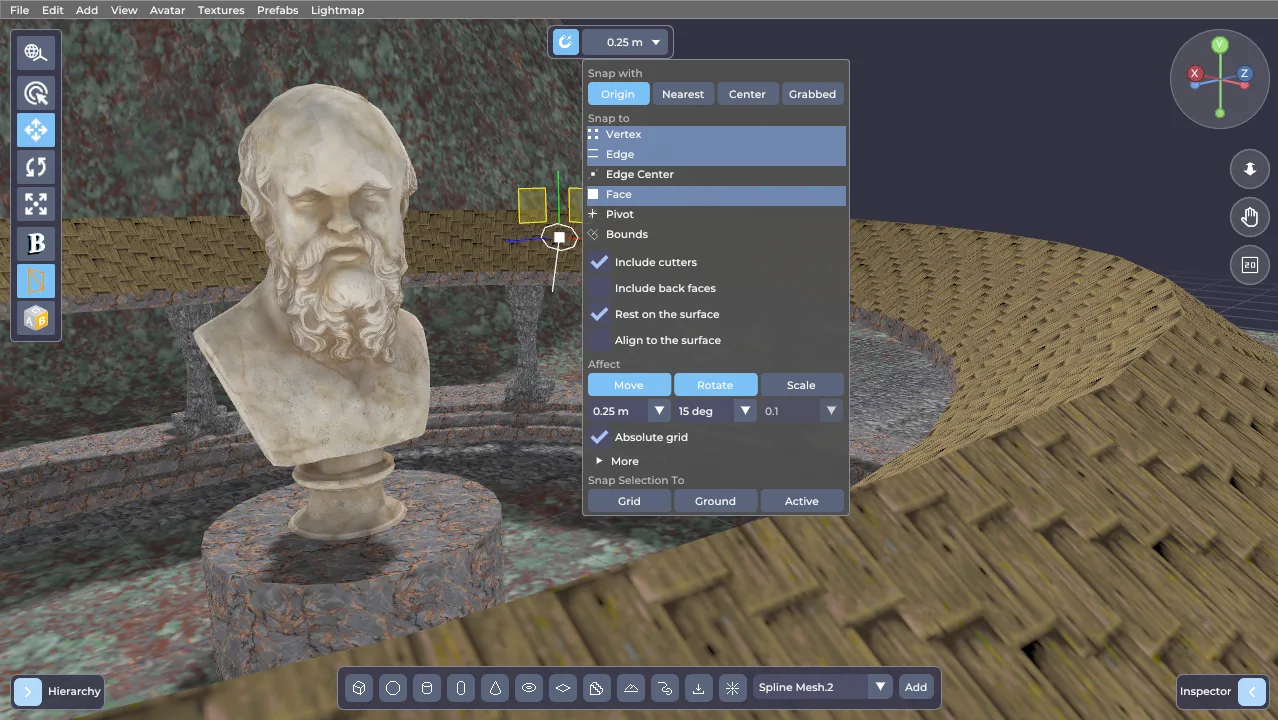The image size is (1278, 720).
Task: Select Origin snap-with option
Action: [618, 94]
